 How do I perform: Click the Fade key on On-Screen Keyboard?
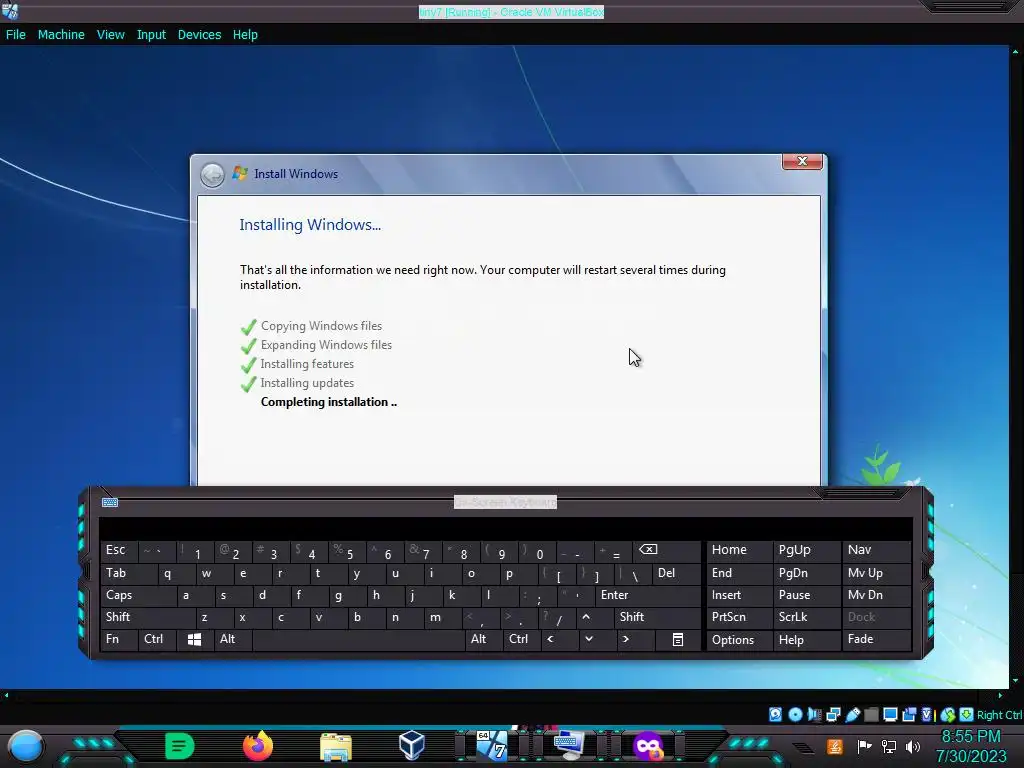point(876,640)
